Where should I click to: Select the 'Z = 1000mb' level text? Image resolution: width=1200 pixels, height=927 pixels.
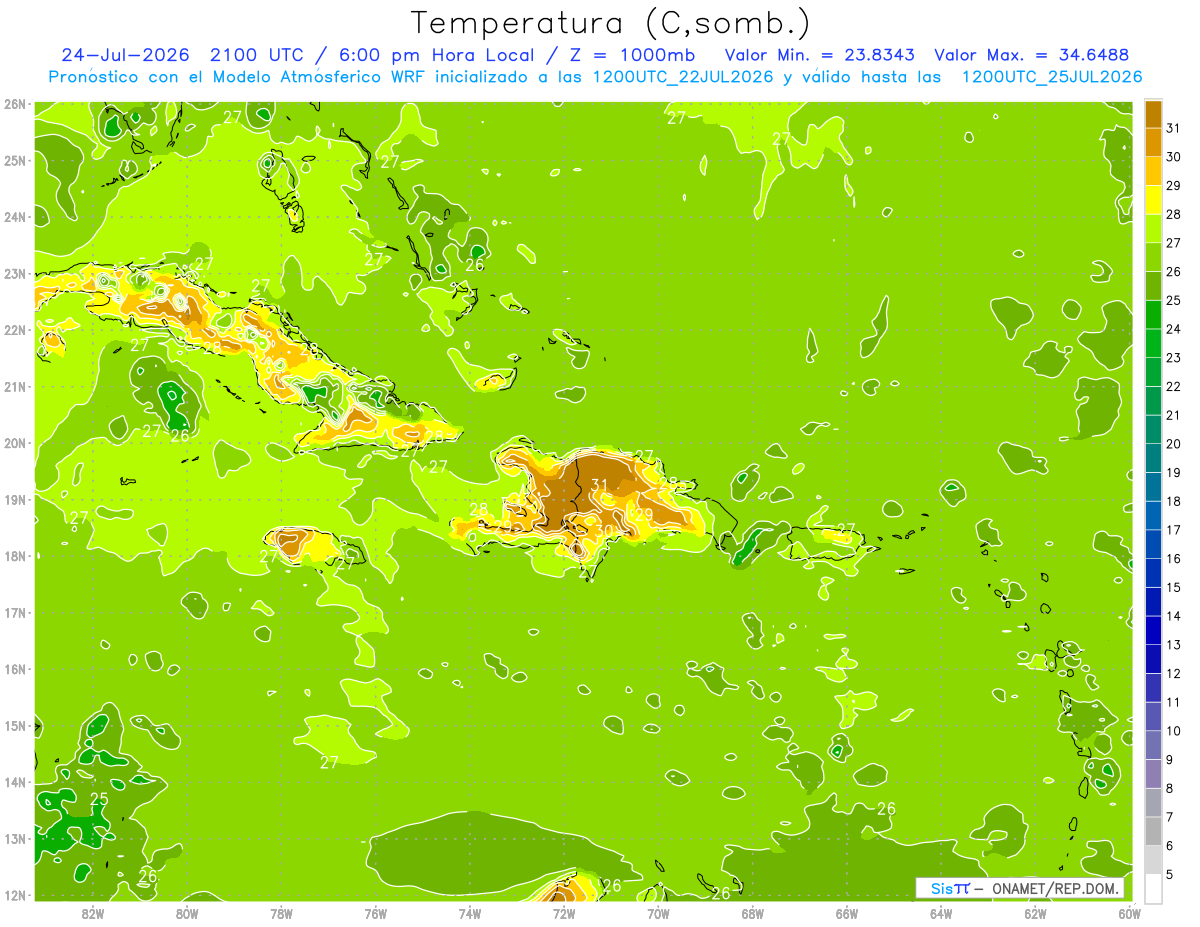(632, 54)
